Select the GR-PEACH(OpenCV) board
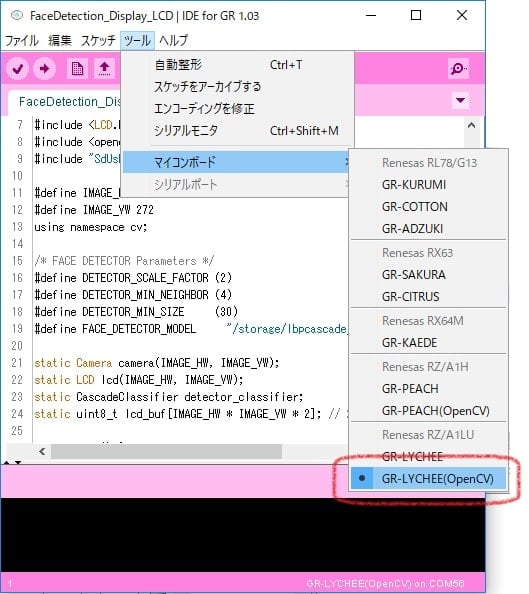The height and width of the screenshot is (594, 529). point(429,411)
